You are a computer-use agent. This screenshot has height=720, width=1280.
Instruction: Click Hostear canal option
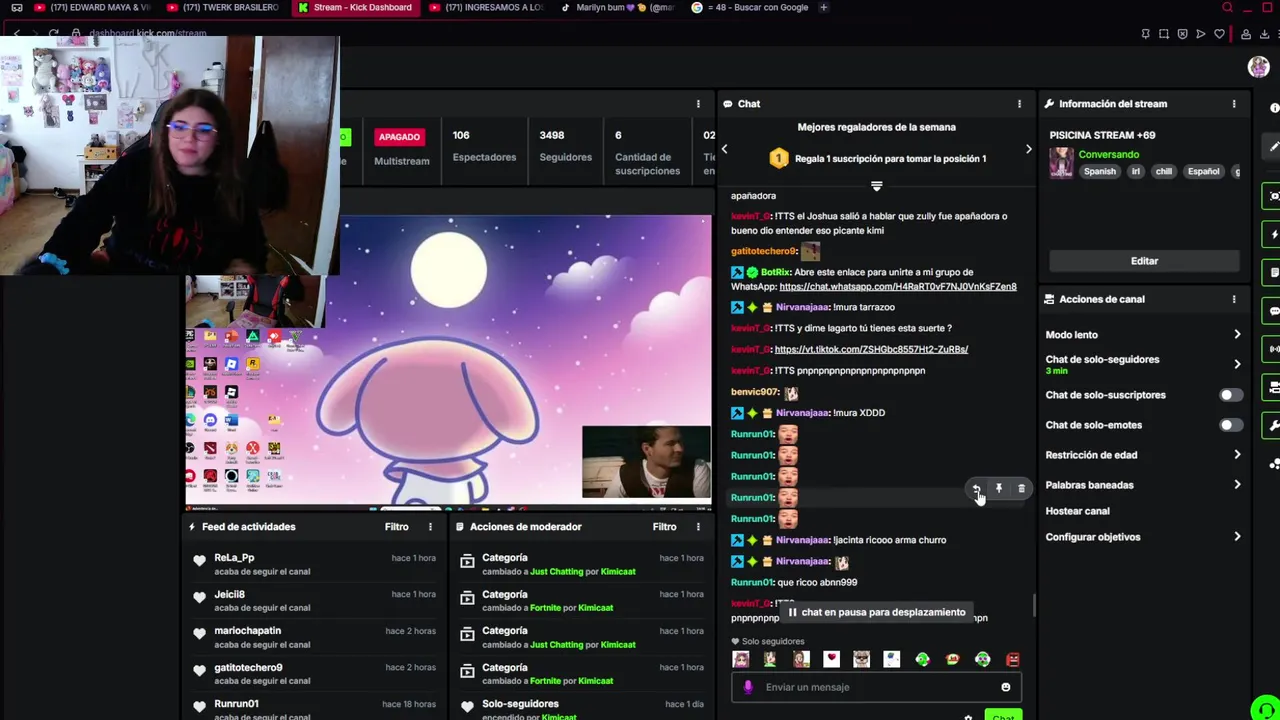[1077, 511]
